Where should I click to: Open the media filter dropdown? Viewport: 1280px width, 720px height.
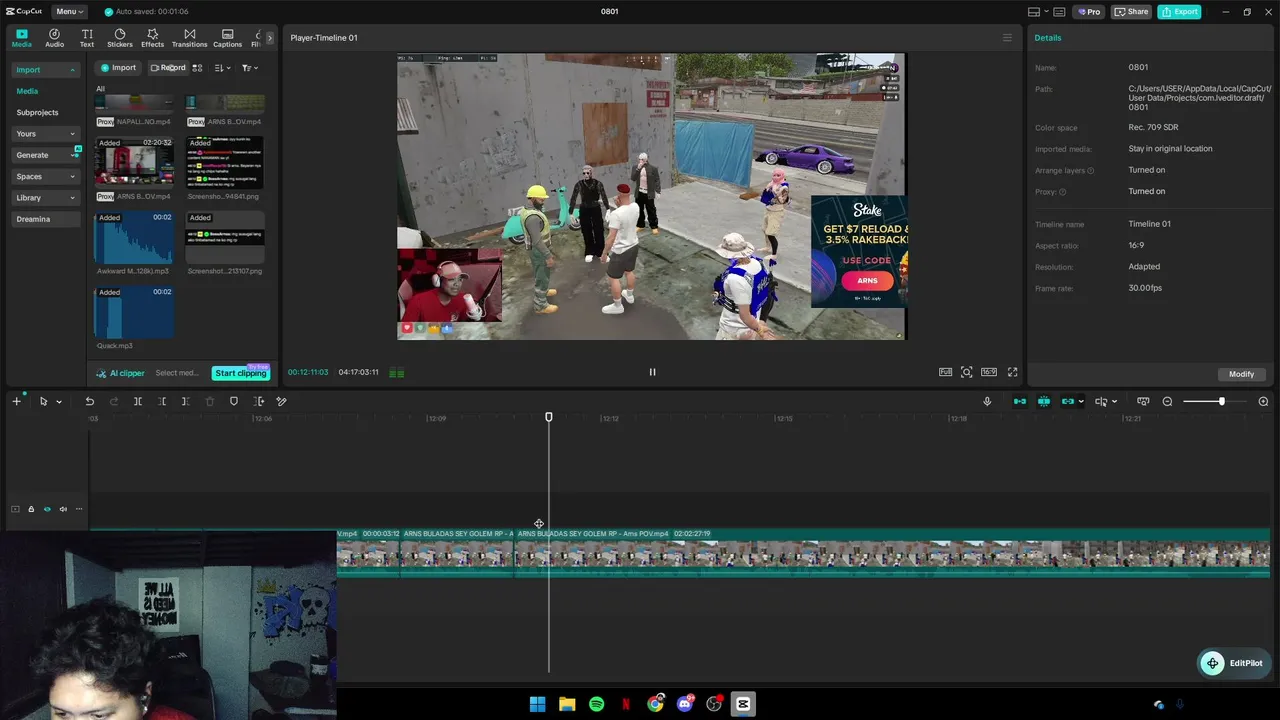pos(249,68)
